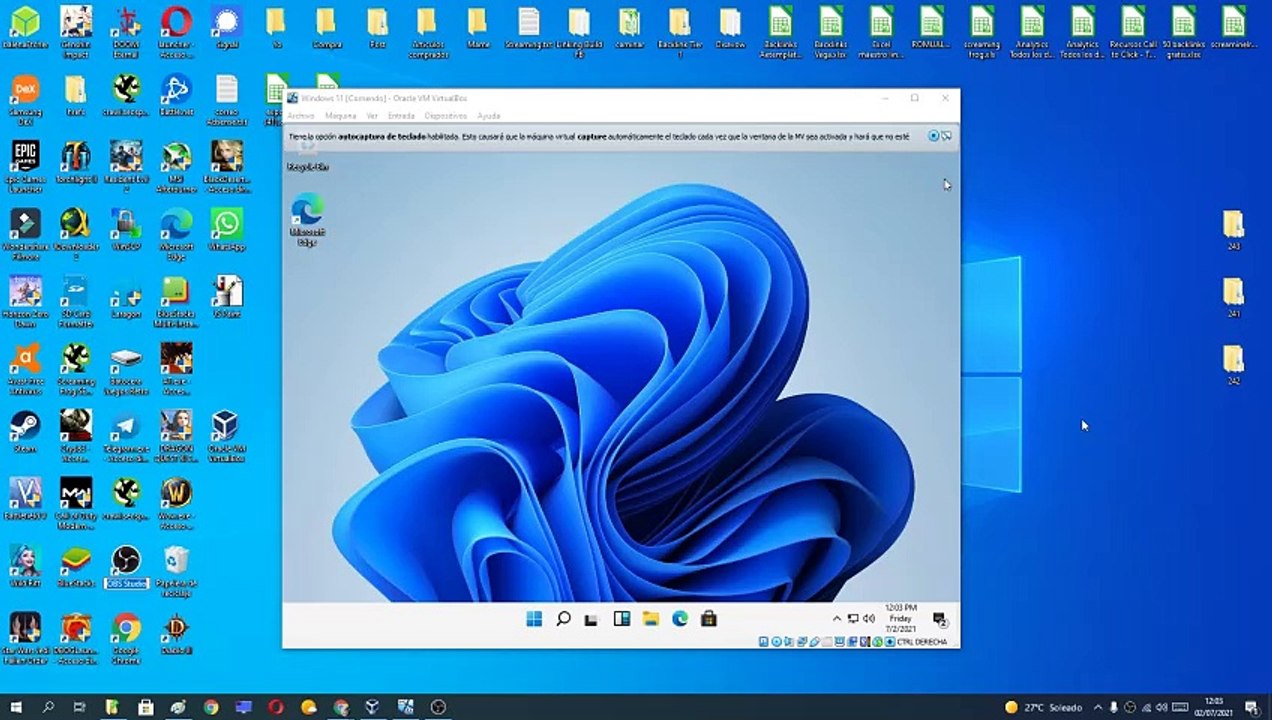Open Task View in the VM taskbar
The height and width of the screenshot is (720, 1272).
coord(592,619)
